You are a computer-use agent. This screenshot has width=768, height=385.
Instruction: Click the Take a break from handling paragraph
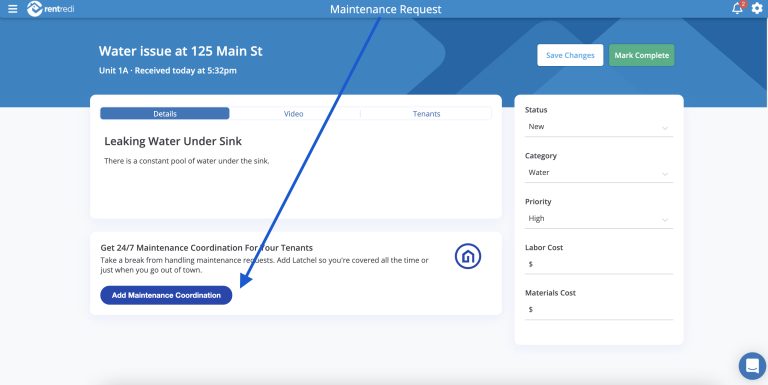(264, 265)
